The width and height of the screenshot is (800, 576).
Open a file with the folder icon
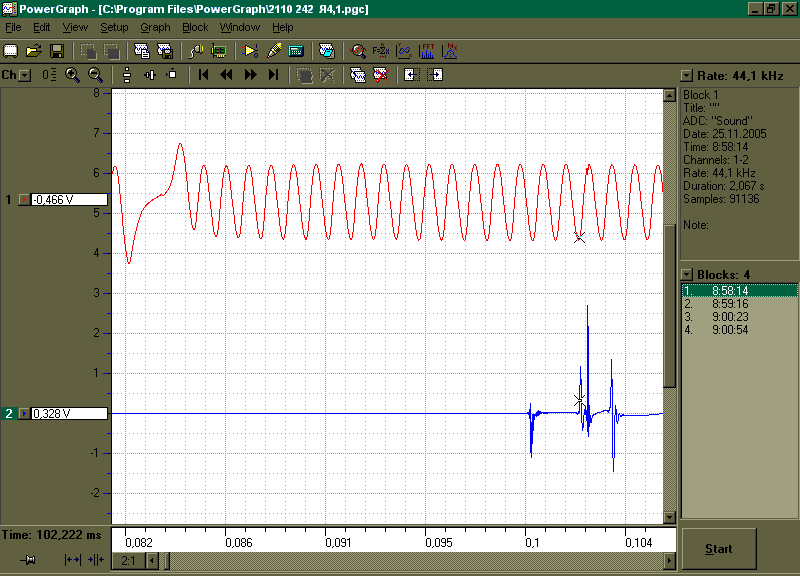[x=34, y=51]
